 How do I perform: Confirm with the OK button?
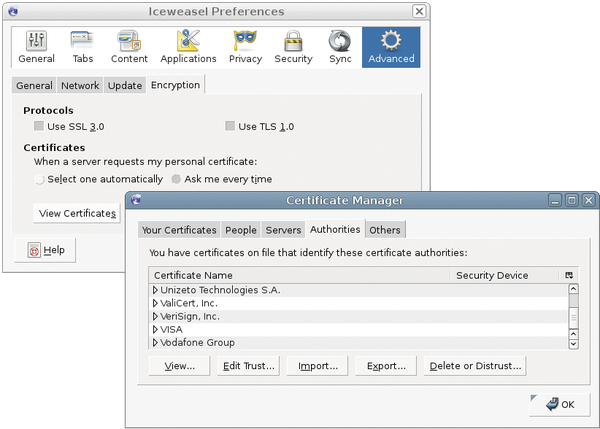[560, 405]
